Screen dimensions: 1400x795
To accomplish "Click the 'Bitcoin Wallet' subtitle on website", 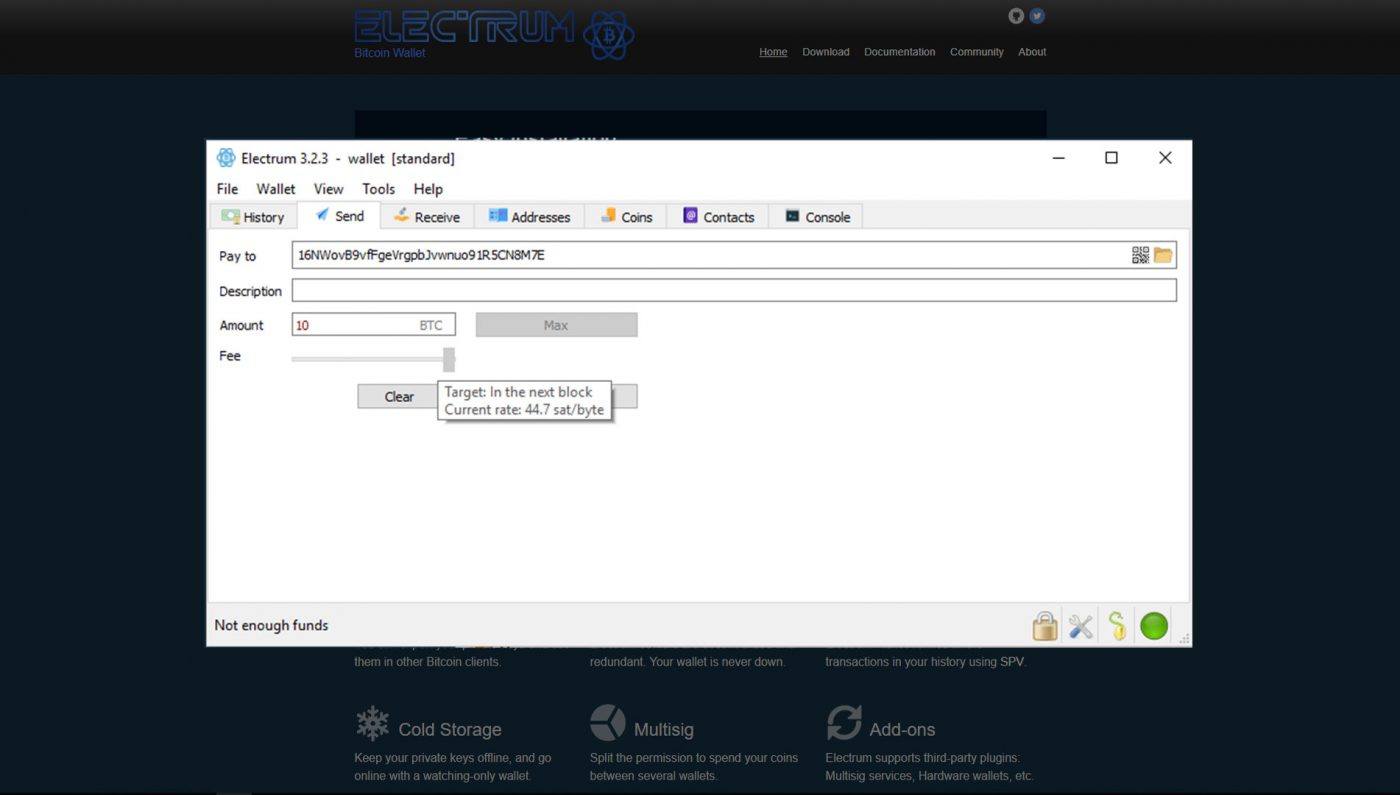I will (390, 53).
